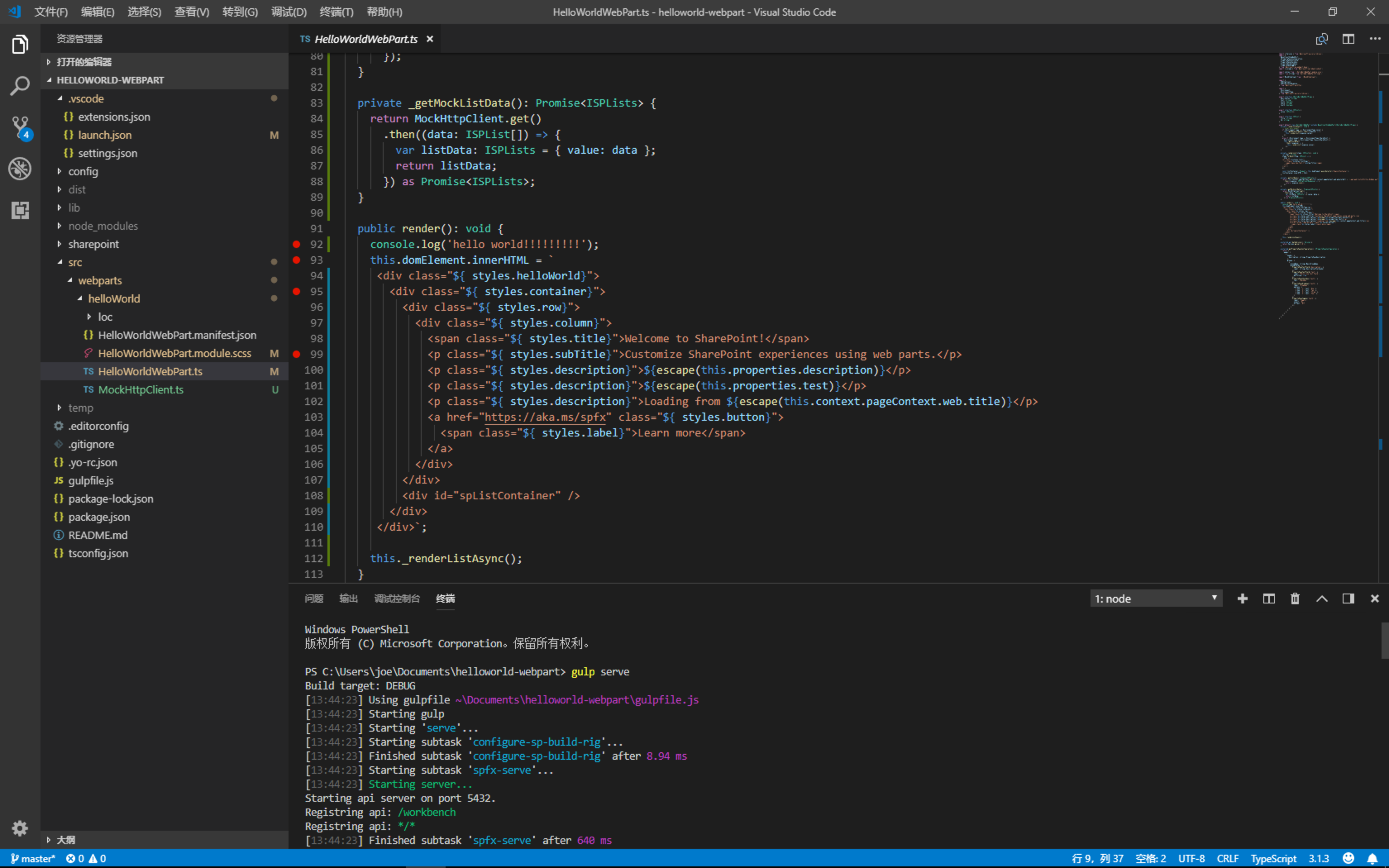This screenshot has width=1389, height=868.
Task: Split the editor using the top-right icon
Action: point(1348,38)
